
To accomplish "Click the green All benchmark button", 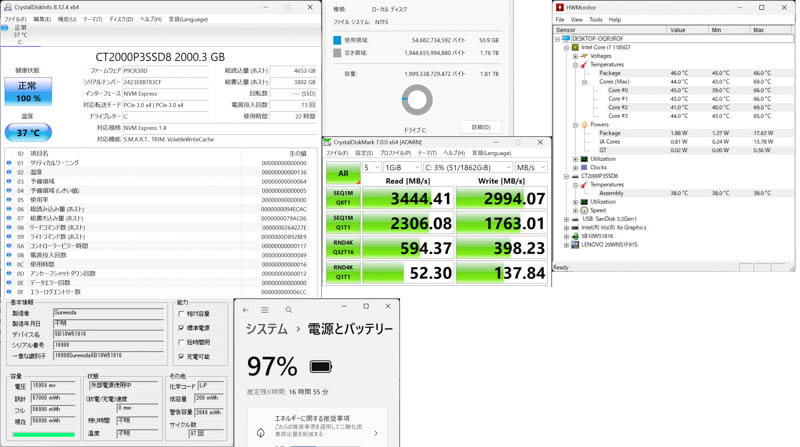I will [x=342, y=173].
